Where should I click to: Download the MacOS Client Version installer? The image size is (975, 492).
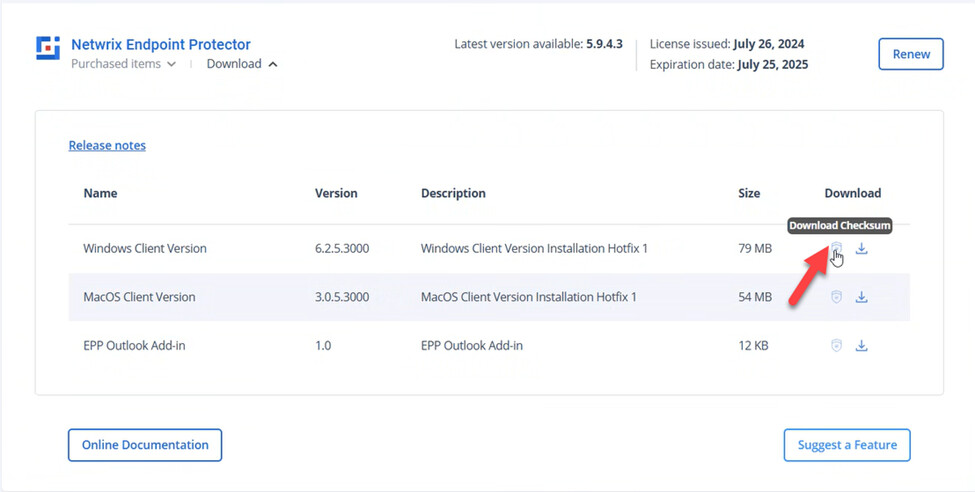(861, 297)
